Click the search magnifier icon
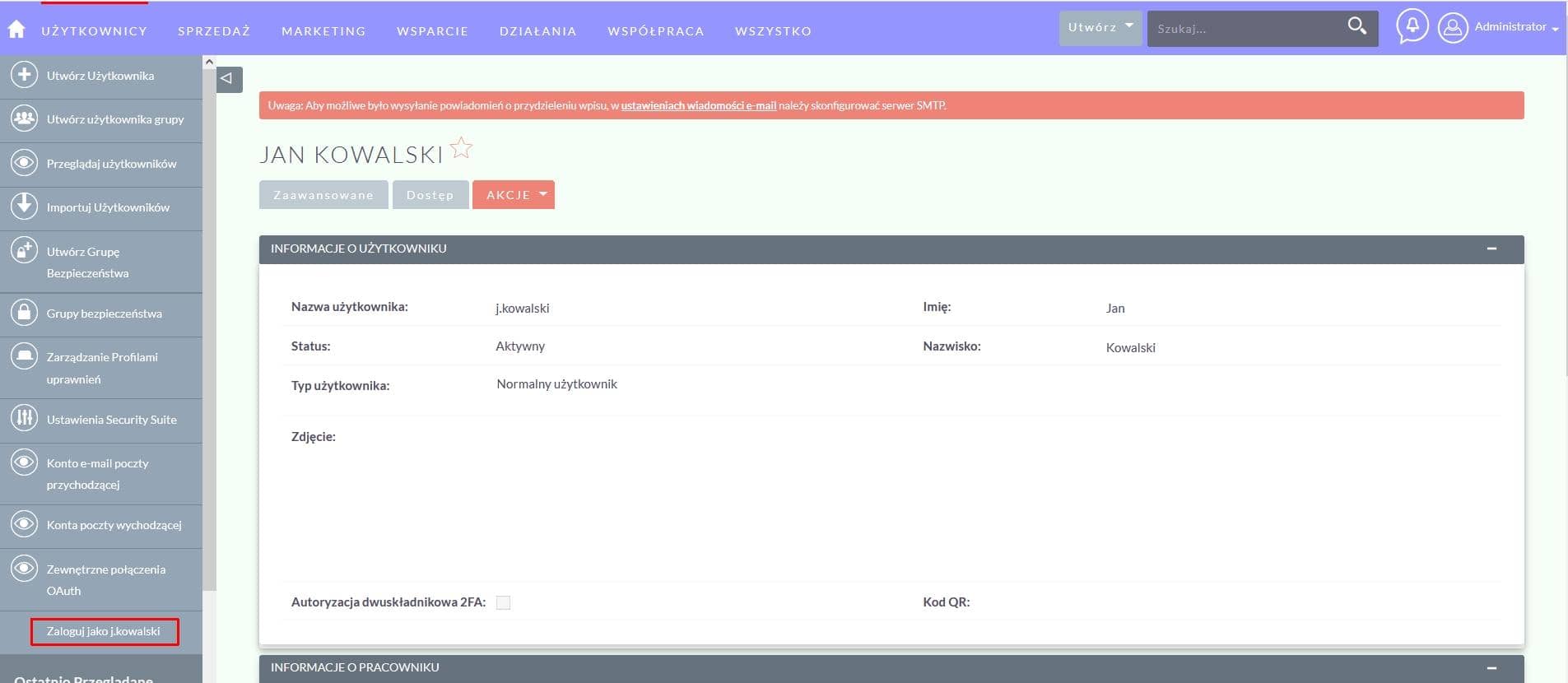This screenshot has height=683, width=1568. 1356,26
